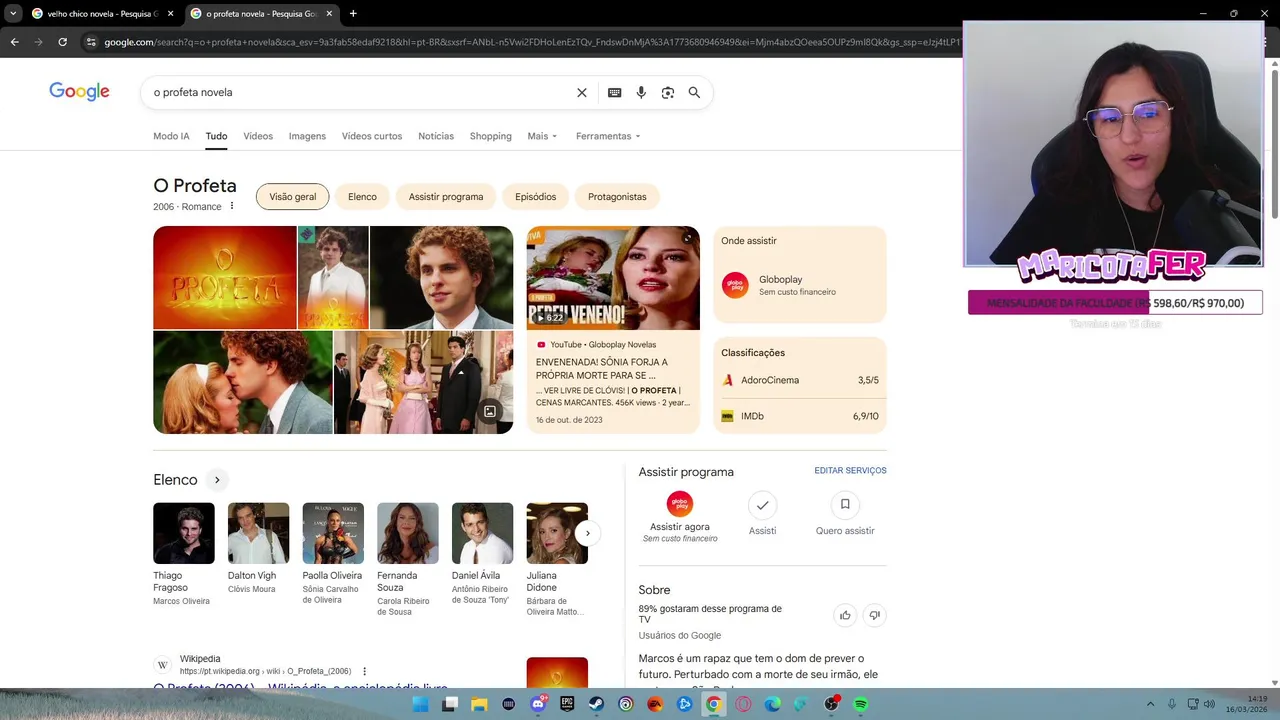
Task: Open Windows Start menu
Action: (x=420, y=704)
